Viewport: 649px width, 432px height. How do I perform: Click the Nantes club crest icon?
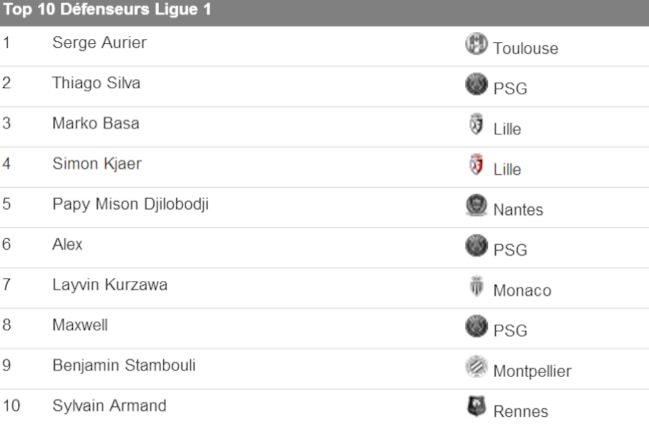(x=476, y=205)
